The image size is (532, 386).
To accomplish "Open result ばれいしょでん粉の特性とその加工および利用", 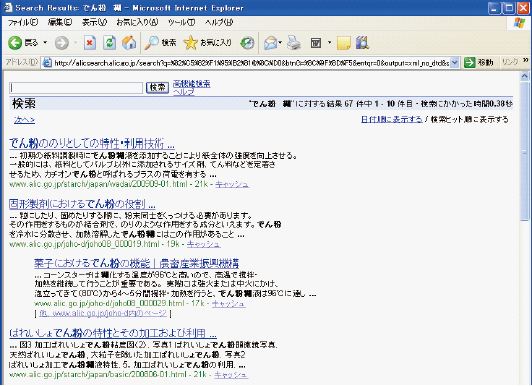I will (x=113, y=333).
